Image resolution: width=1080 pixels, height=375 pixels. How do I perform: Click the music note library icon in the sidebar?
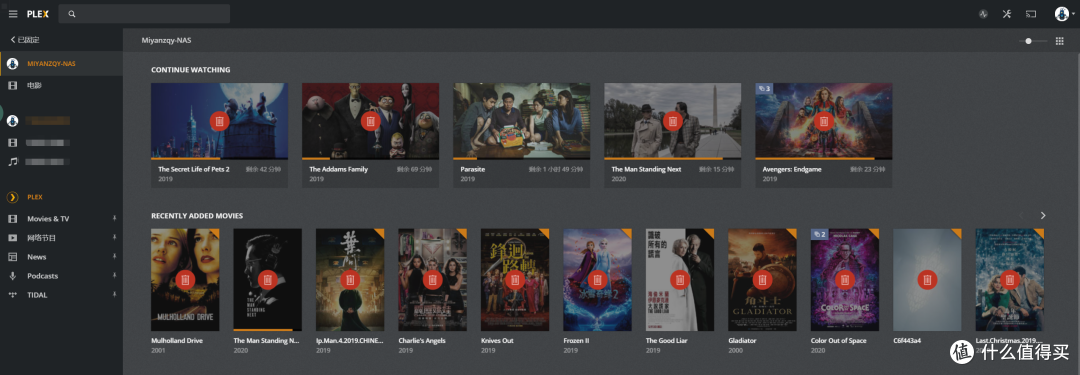(x=12, y=162)
